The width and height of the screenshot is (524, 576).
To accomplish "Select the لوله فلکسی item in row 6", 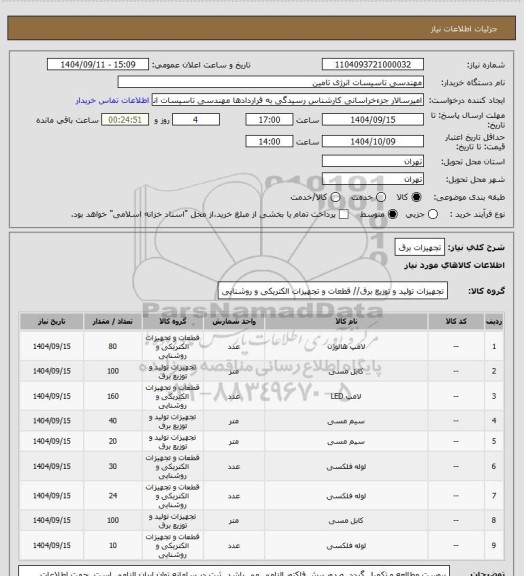I will 346,467.
